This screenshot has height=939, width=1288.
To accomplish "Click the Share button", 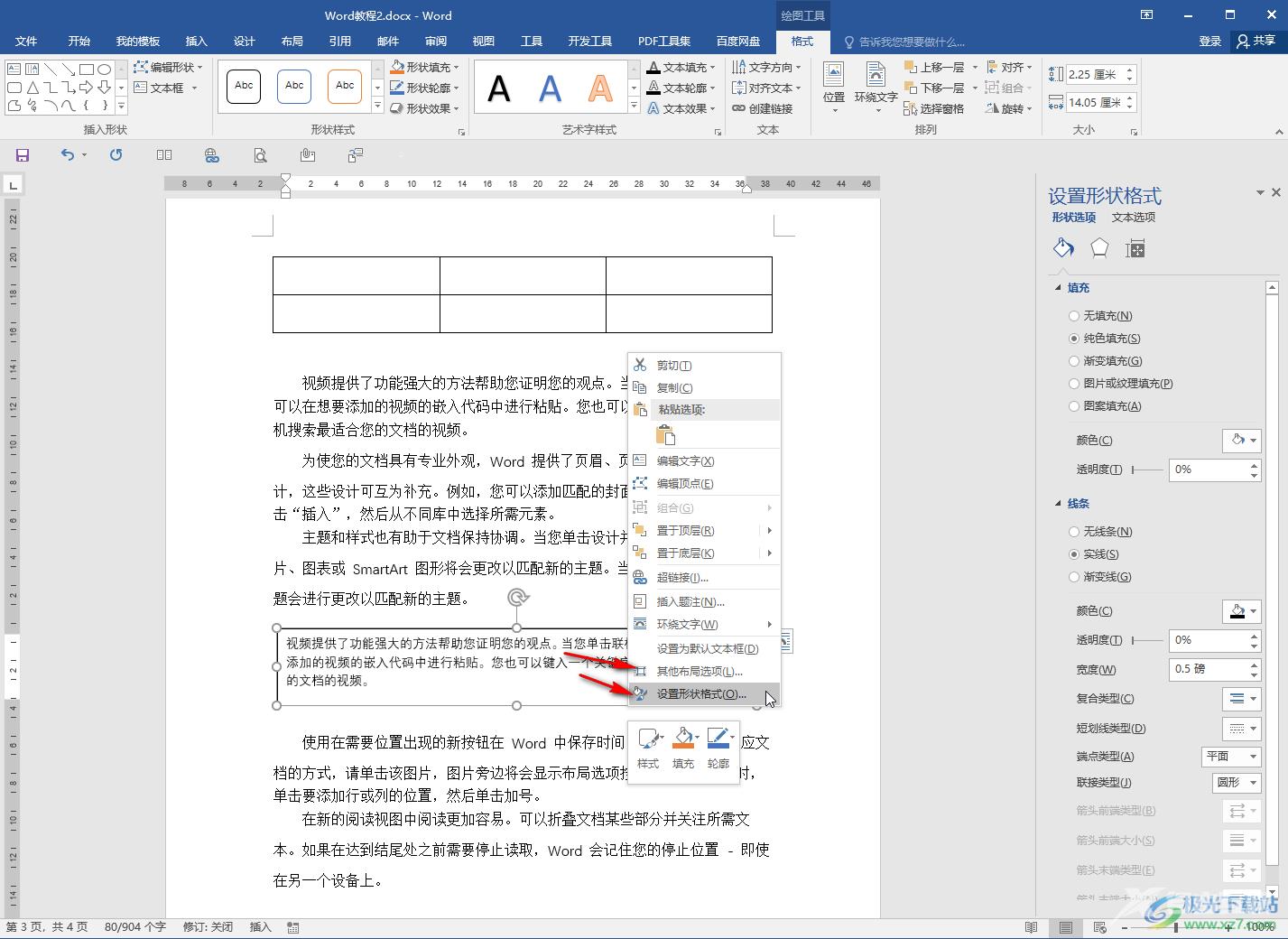I will click(1256, 42).
